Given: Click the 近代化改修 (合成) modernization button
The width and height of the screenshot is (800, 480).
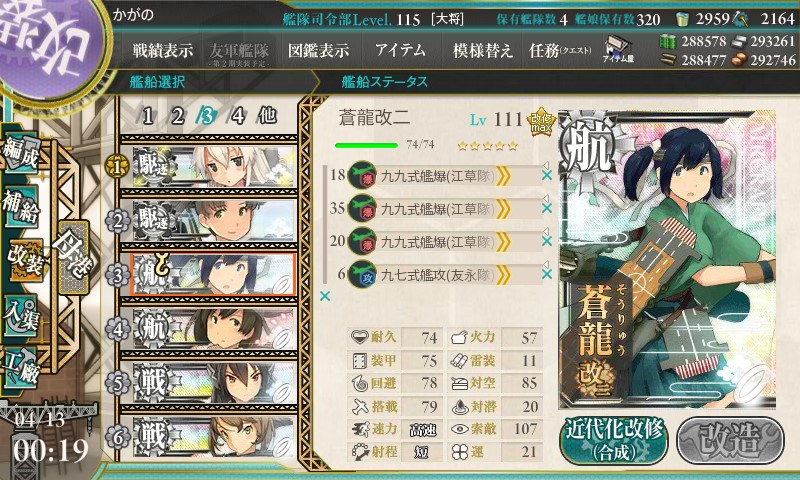Looking at the screenshot, I should [x=614, y=441].
